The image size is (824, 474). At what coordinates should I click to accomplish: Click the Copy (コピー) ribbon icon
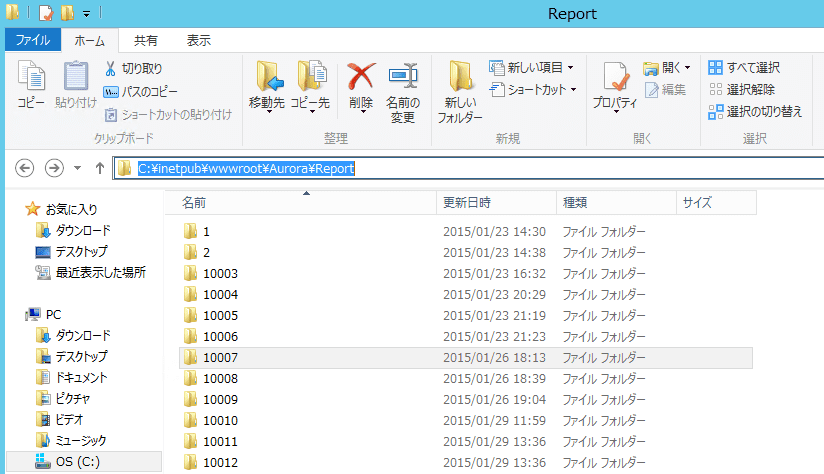tap(31, 84)
